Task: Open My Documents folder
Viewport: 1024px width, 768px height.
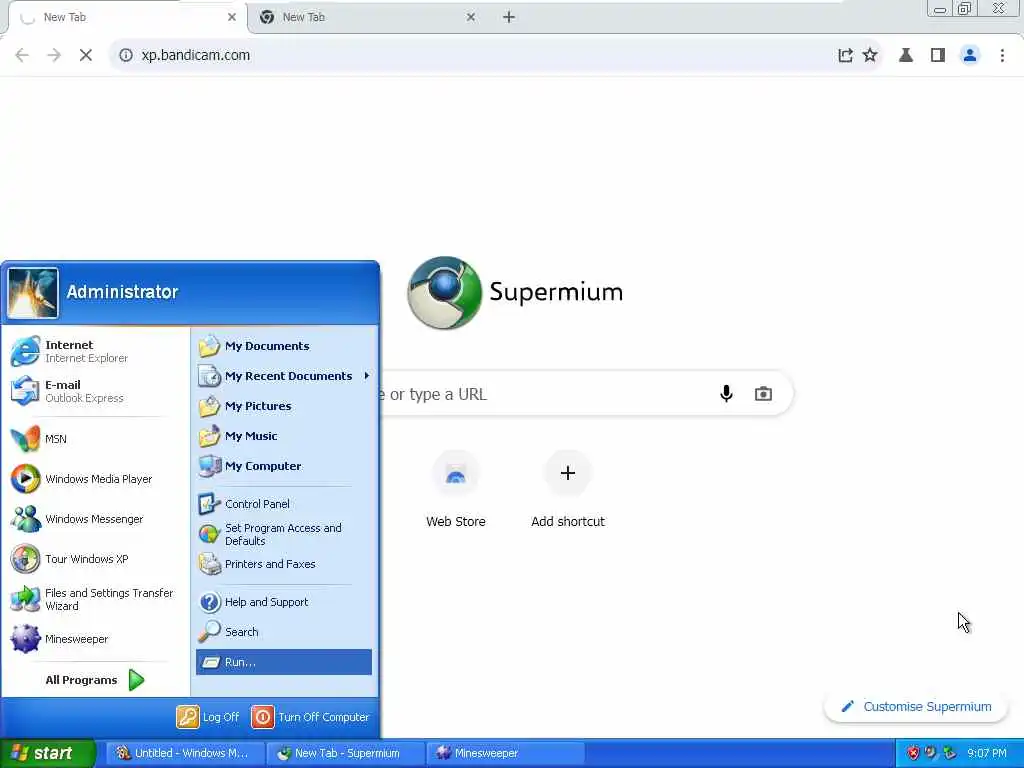Action: pyautogui.click(x=283, y=346)
